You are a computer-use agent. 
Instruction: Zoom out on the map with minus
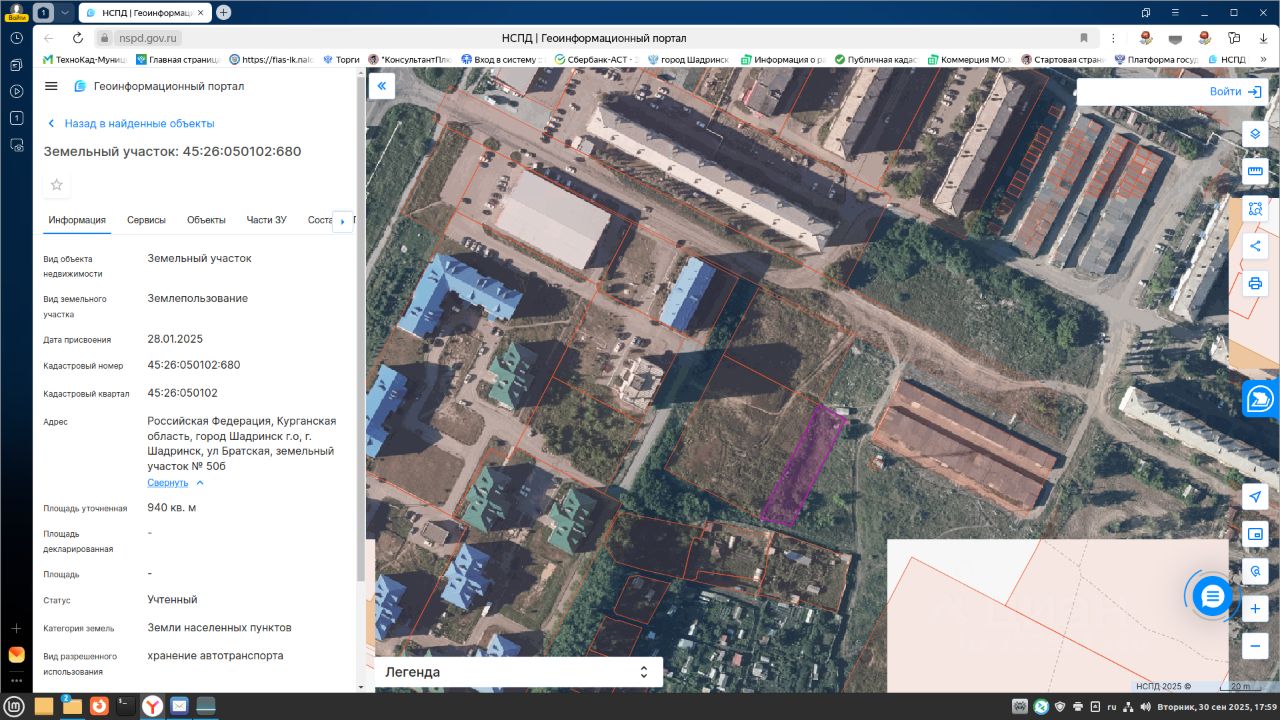coord(1255,646)
